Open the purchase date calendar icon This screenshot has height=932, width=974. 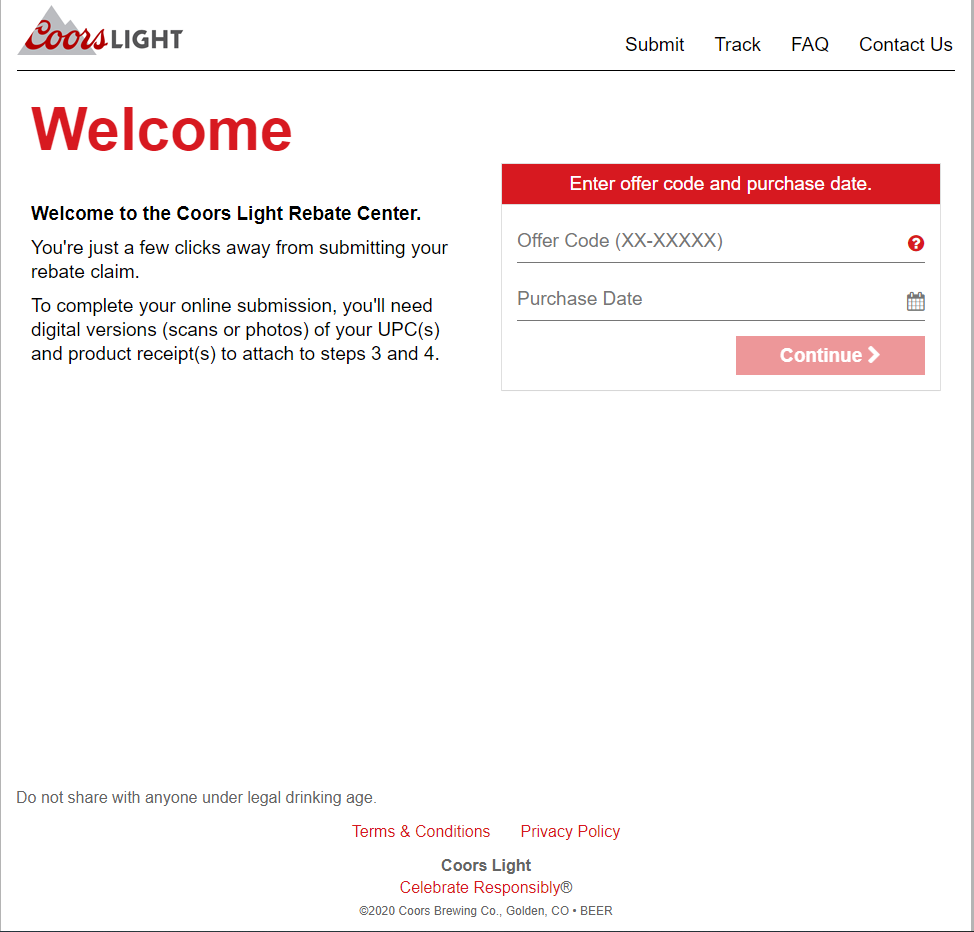coord(916,301)
